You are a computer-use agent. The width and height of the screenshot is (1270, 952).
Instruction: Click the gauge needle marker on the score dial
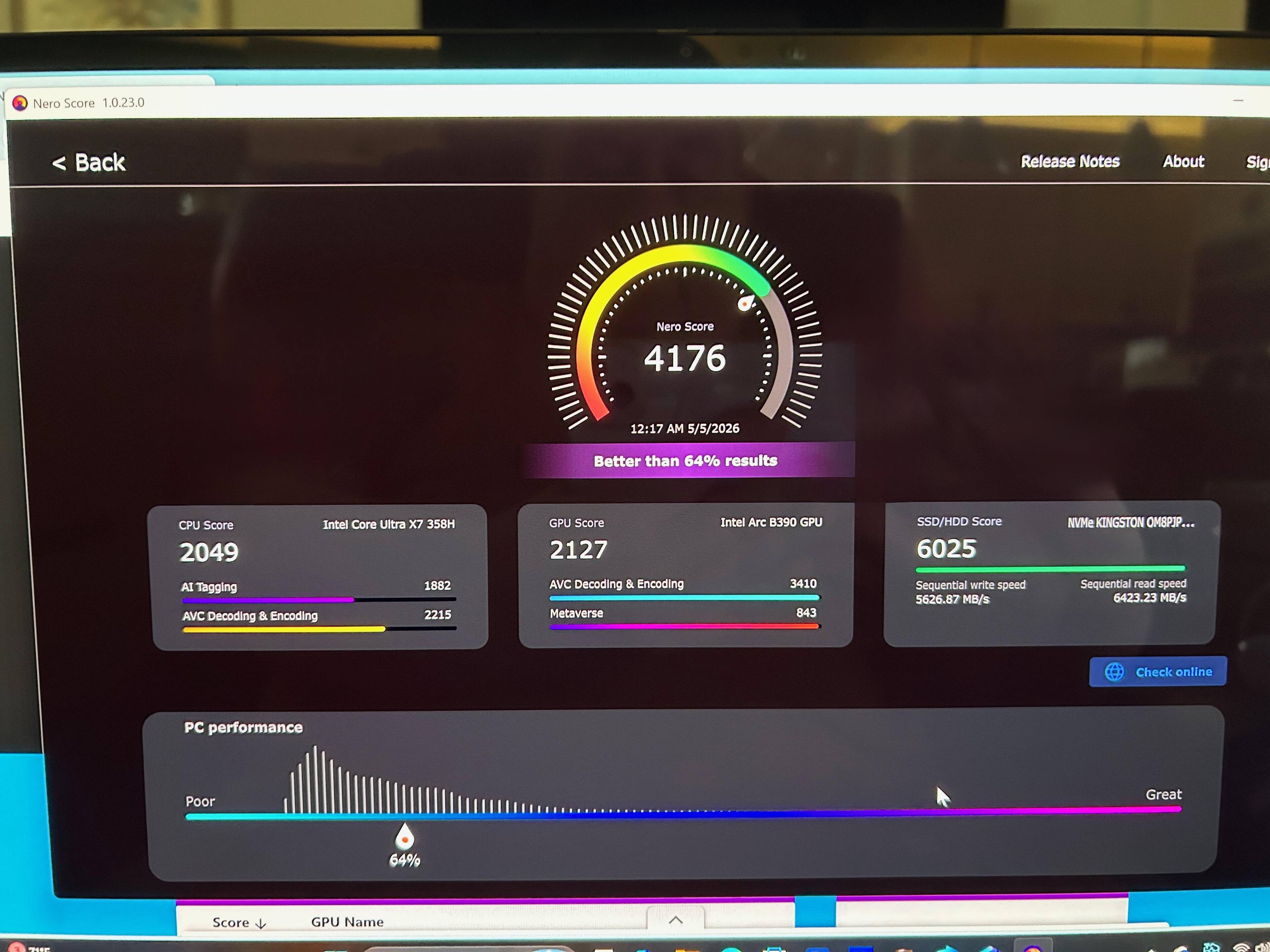click(745, 302)
